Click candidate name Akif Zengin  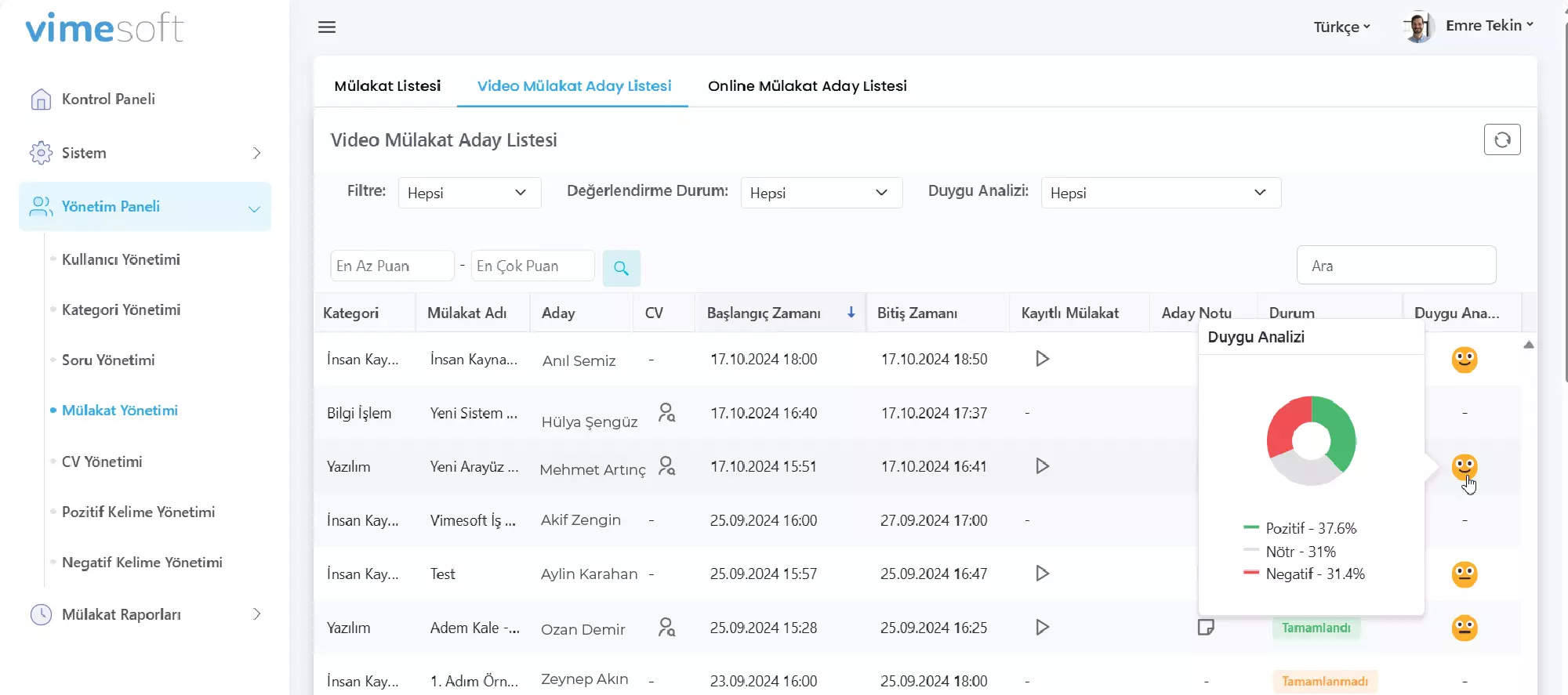click(x=580, y=520)
